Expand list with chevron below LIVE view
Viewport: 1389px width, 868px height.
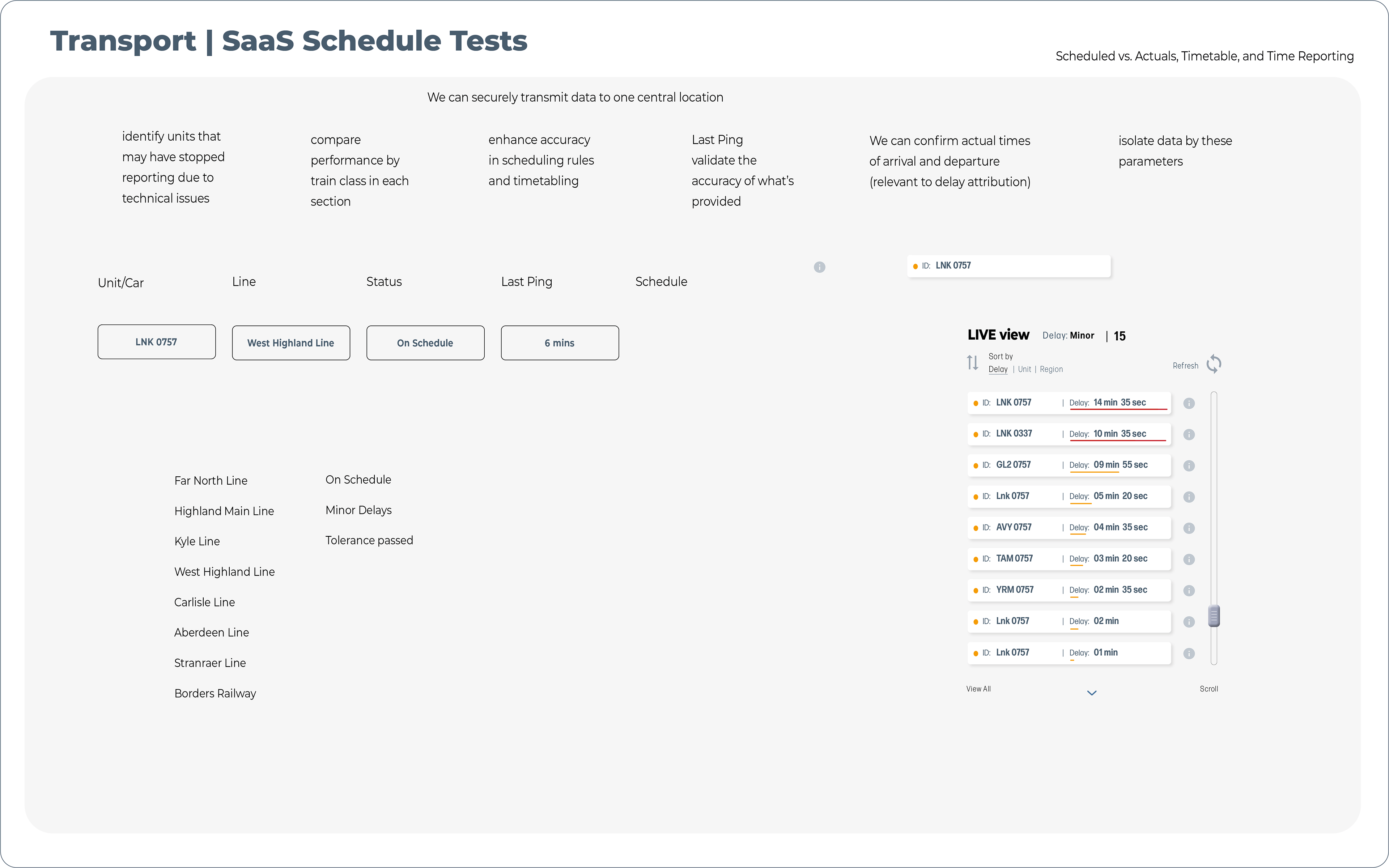[1092, 693]
